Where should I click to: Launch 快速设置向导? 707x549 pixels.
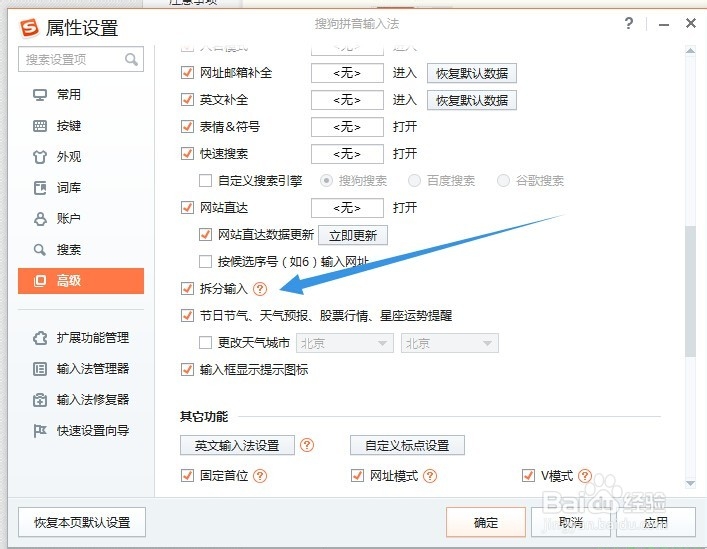coord(93,431)
